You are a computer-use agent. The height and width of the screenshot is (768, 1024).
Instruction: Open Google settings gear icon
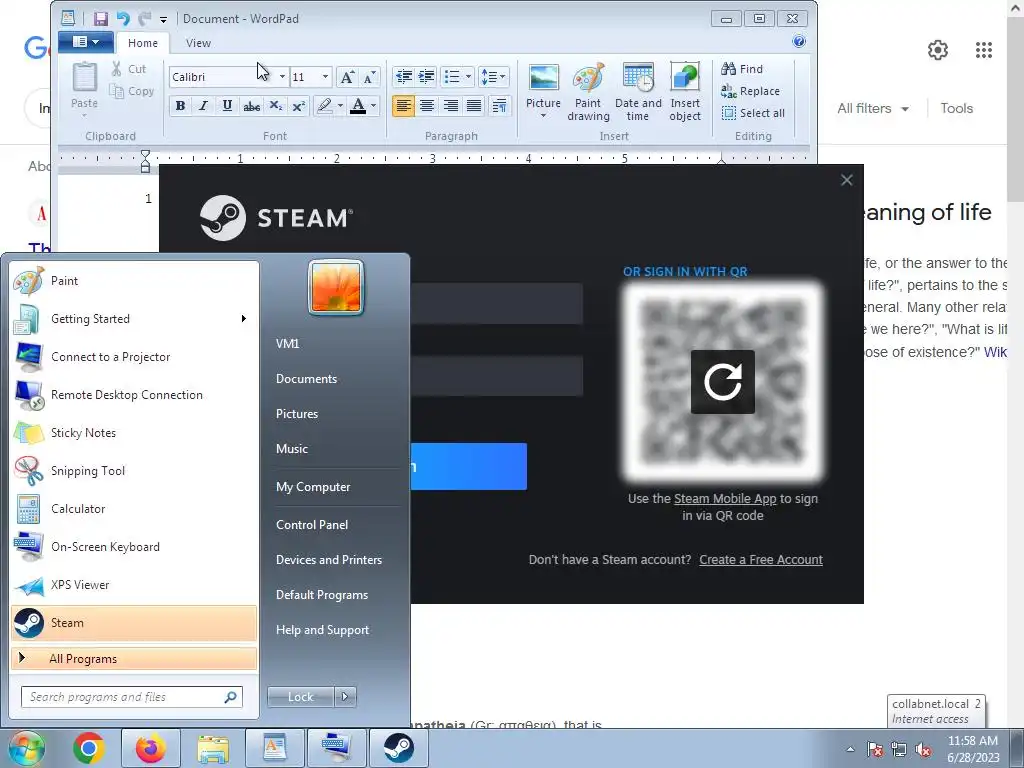[x=938, y=50]
